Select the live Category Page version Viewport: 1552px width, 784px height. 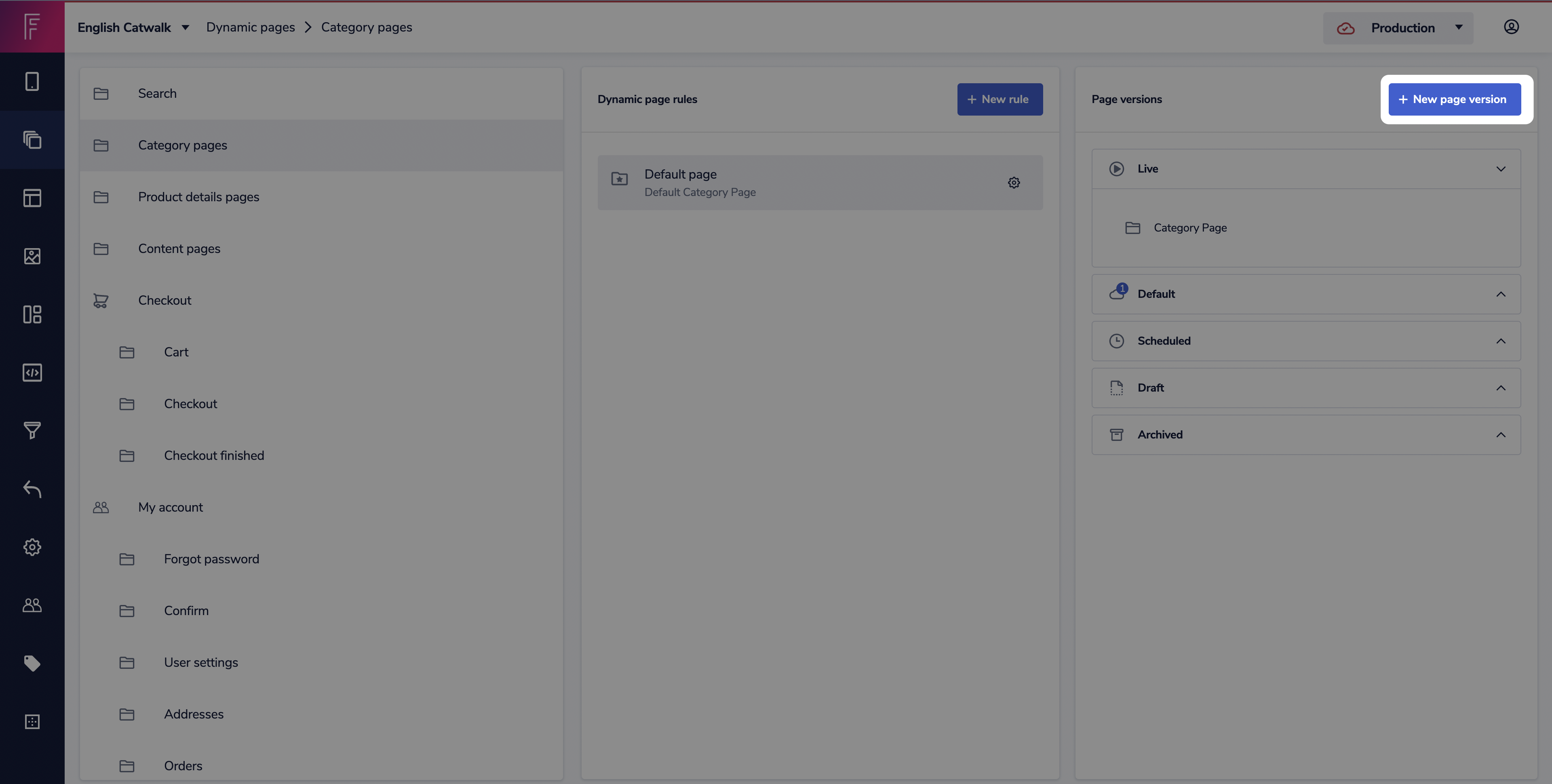click(1189, 228)
